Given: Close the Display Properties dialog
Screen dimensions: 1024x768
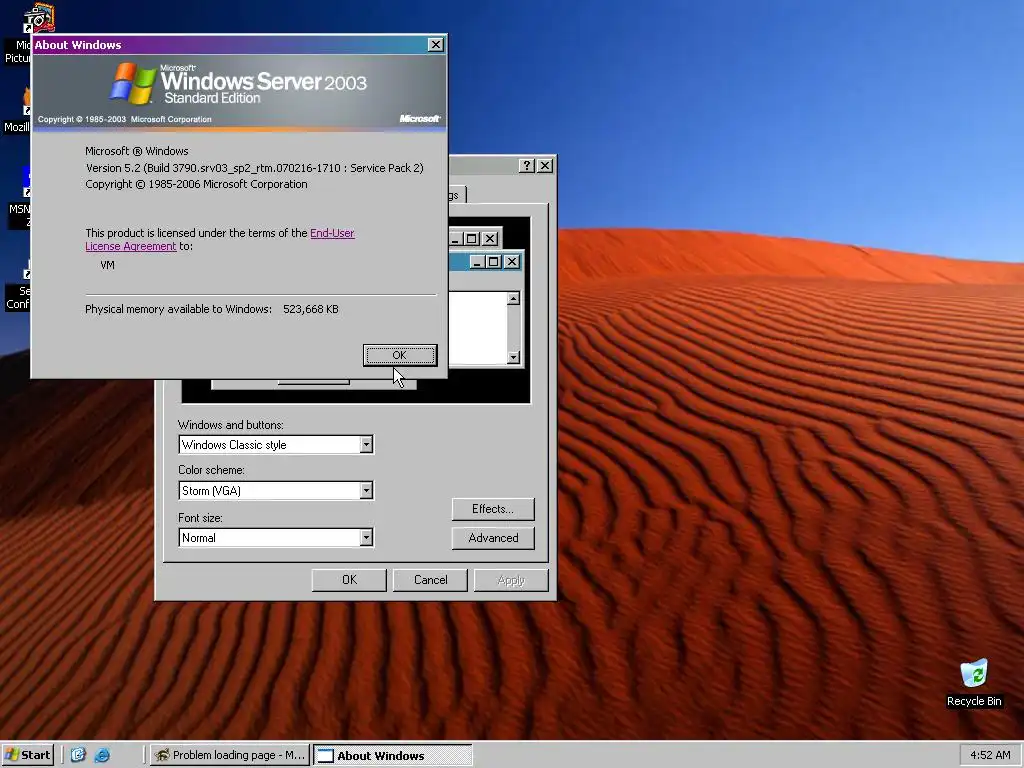Looking at the screenshot, I should tap(545, 166).
